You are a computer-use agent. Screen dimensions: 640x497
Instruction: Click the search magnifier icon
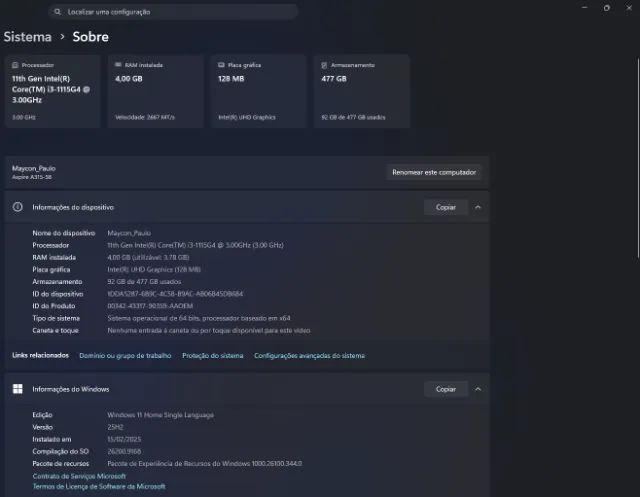[58, 12]
